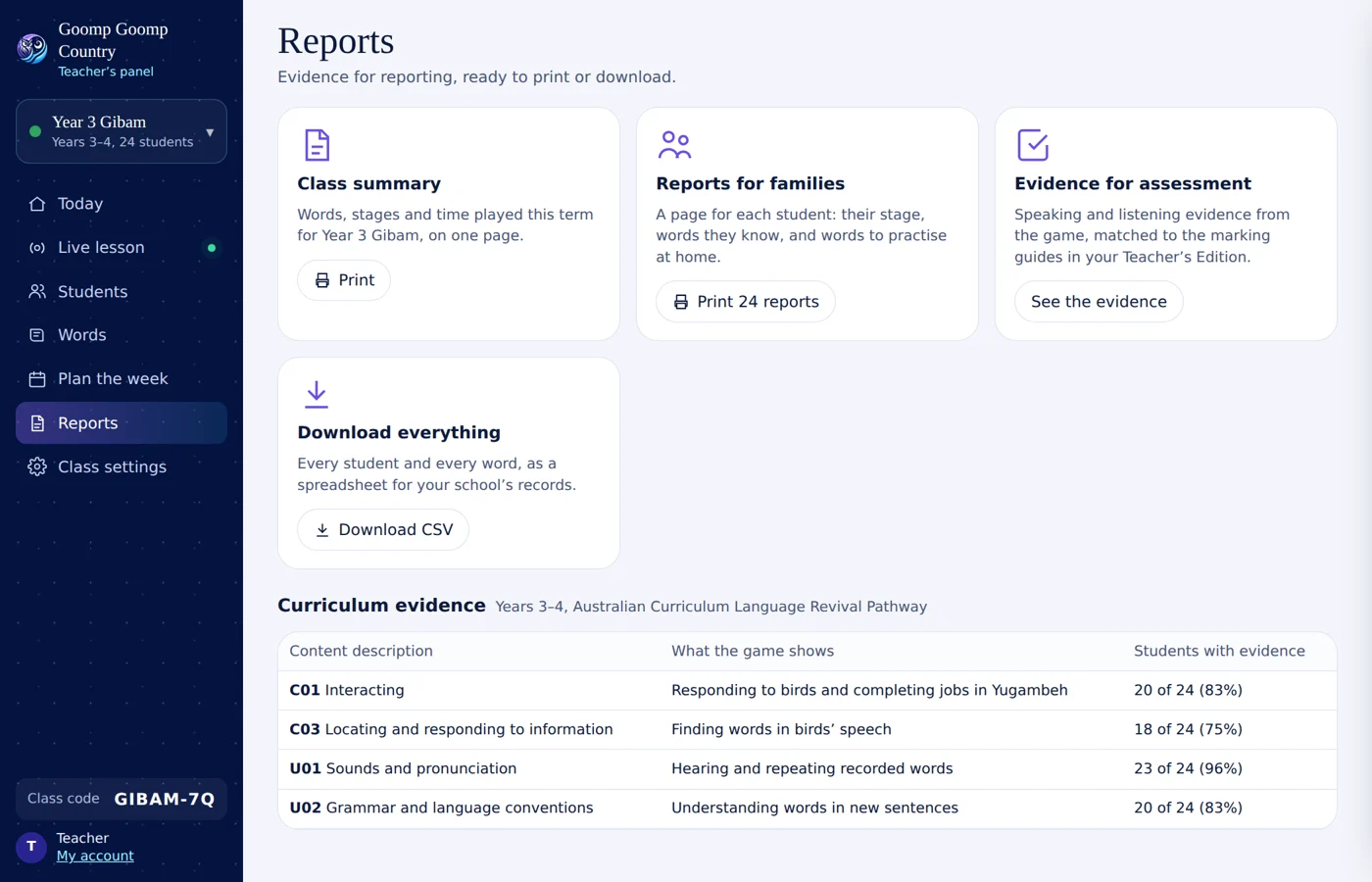Open the Live lesson section
Viewport: 1372px width, 882px height.
[x=122, y=248]
